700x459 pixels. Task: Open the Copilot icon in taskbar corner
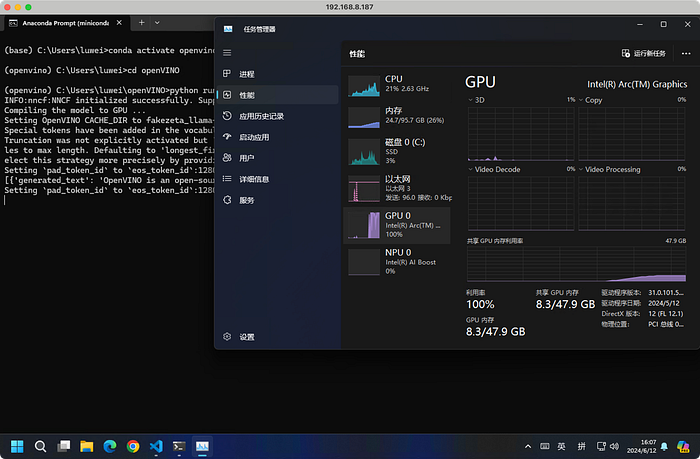(683, 446)
